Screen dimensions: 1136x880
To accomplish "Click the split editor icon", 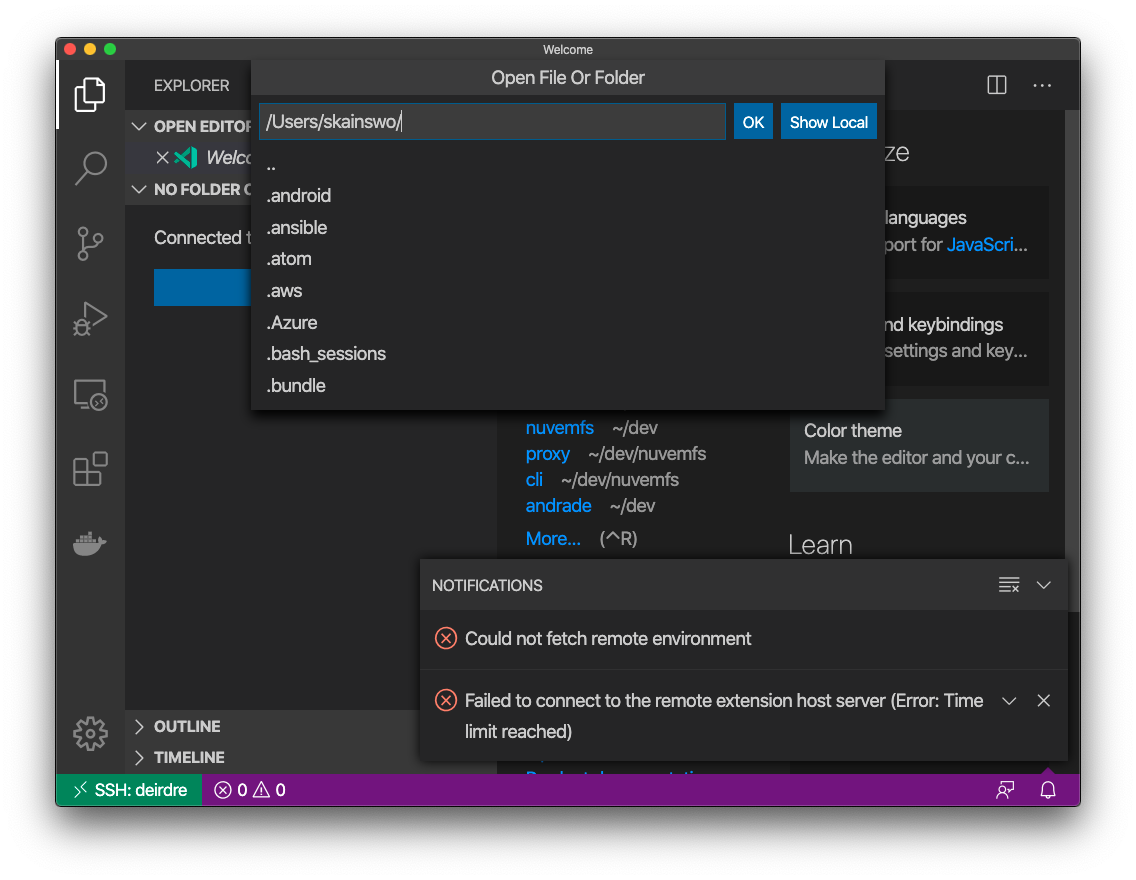I will [x=997, y=85].
